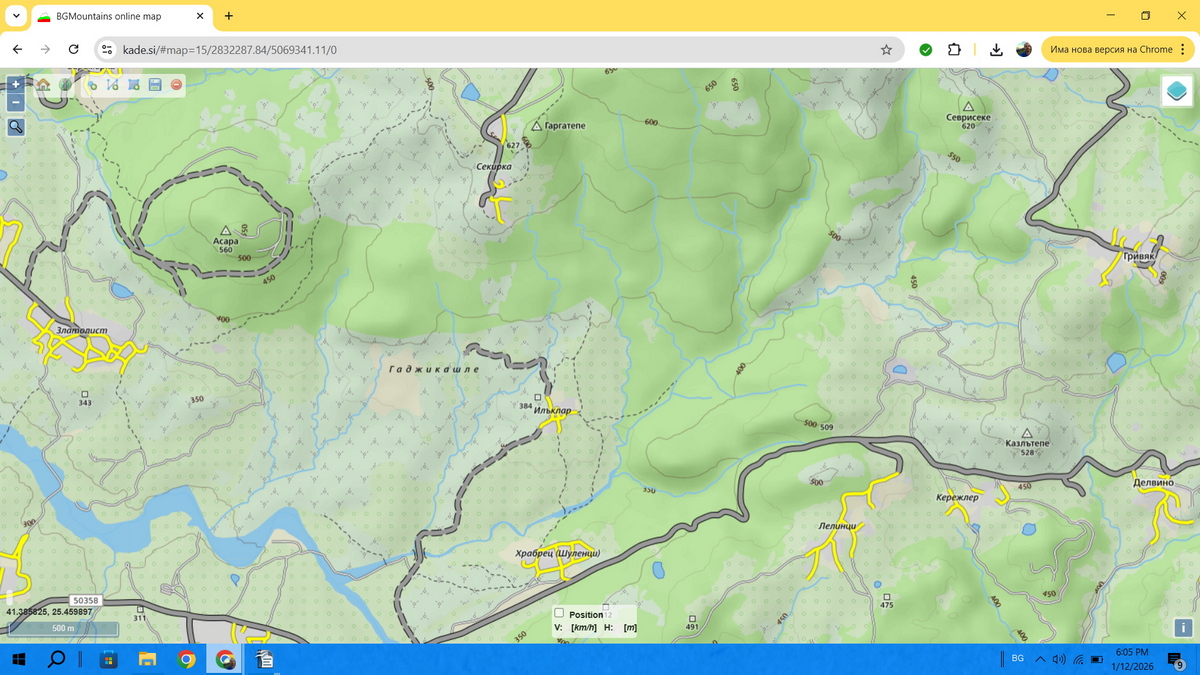Screen dimensions: 1200x675
Task: Open a new browser tab
Action: 229,16
